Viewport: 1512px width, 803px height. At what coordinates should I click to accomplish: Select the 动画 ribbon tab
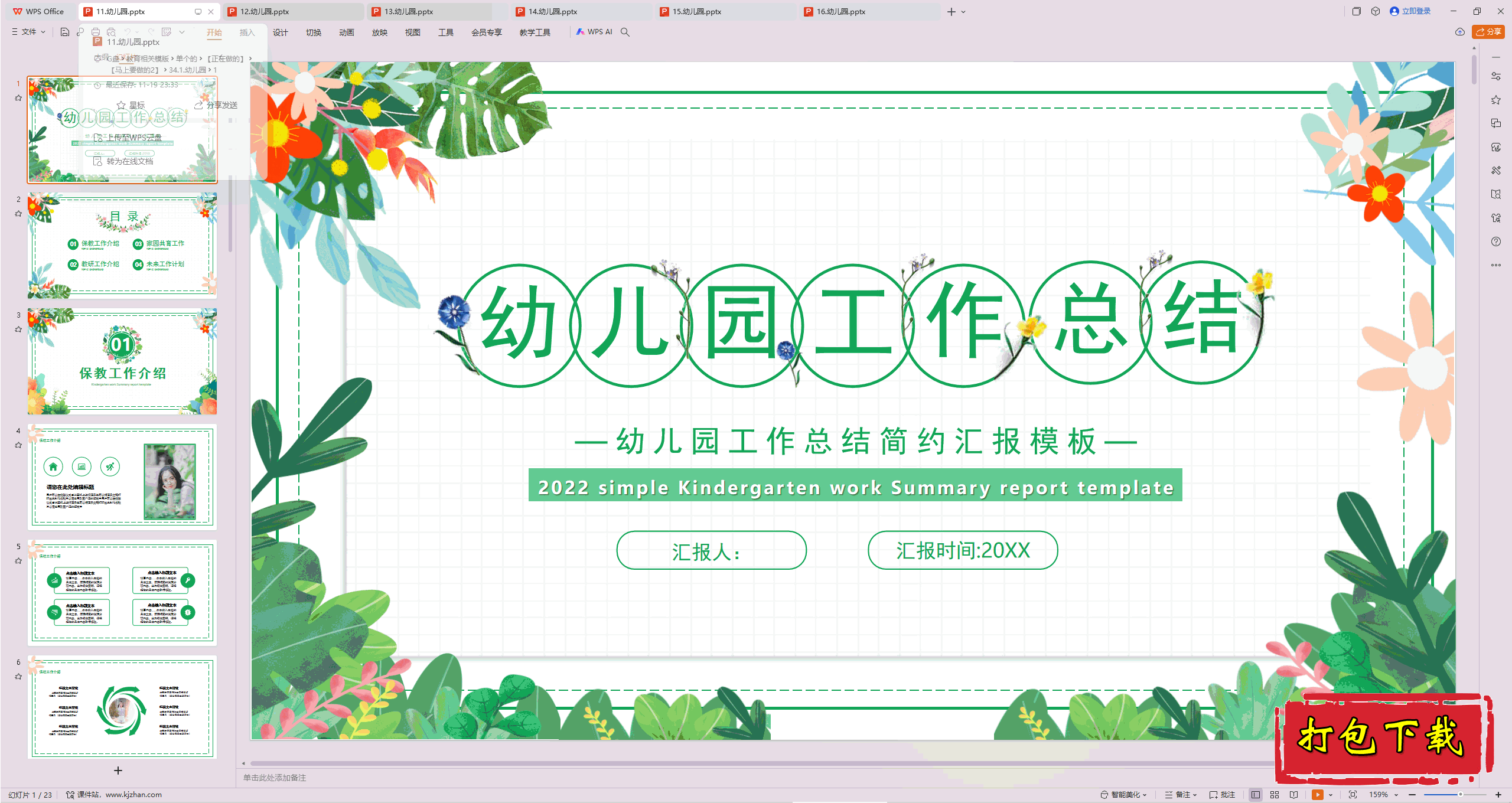coord(347,32)
